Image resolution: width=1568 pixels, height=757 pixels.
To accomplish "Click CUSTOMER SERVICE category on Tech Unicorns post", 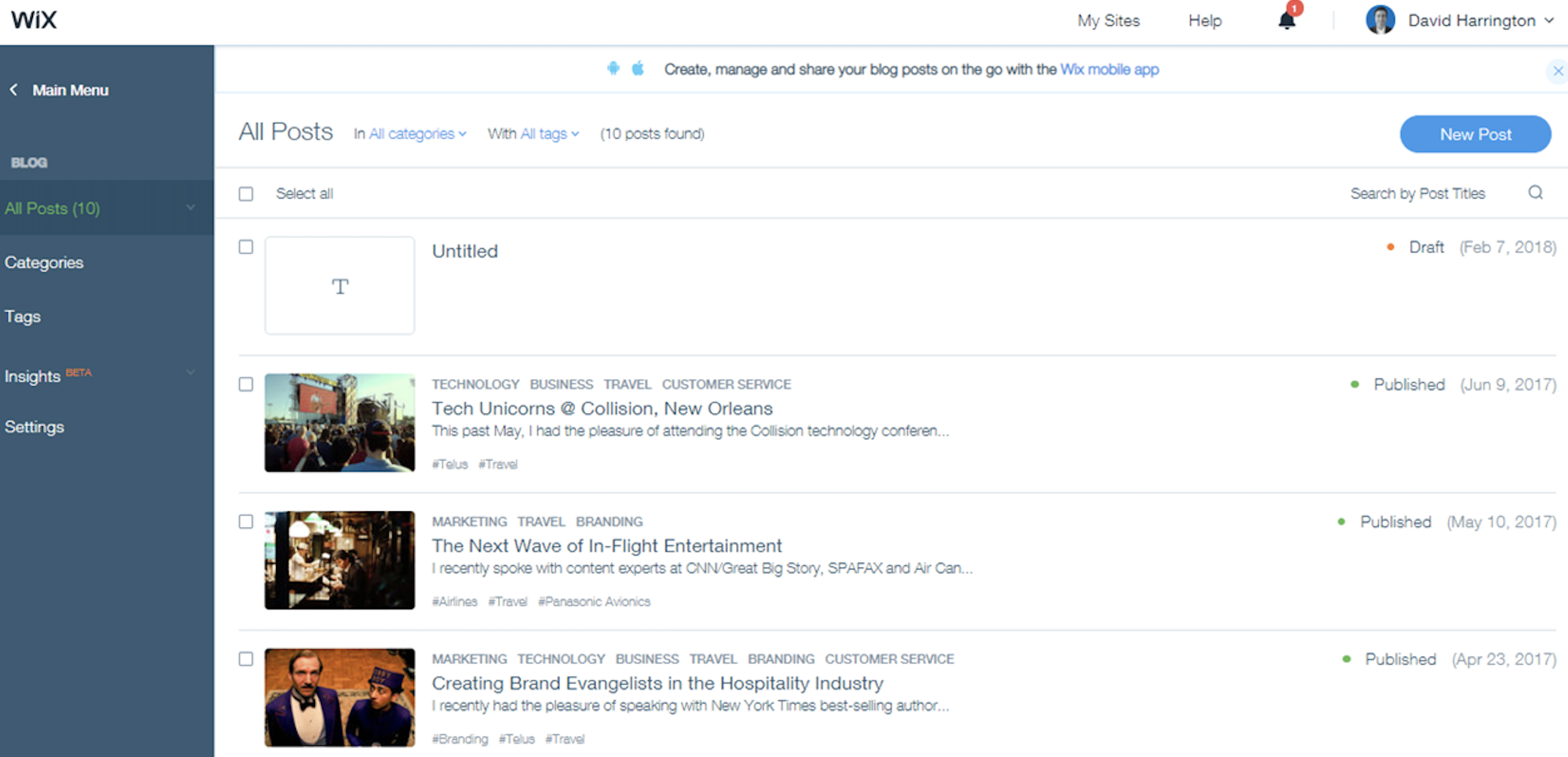I will (727, 384).
